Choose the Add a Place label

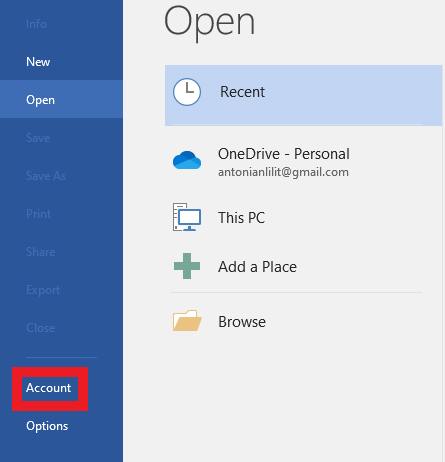point(257,267)
